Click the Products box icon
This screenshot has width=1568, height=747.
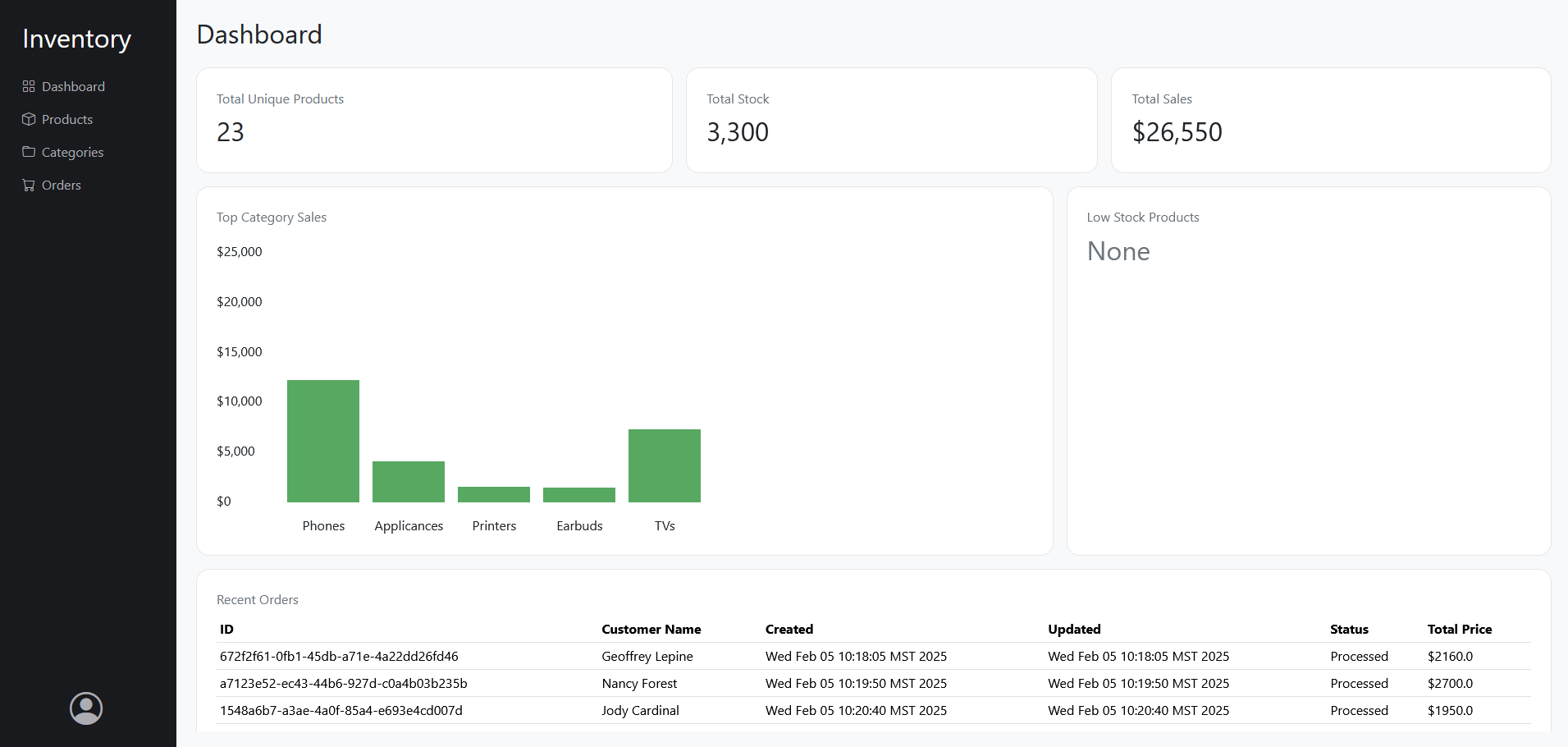coord(29,119)
